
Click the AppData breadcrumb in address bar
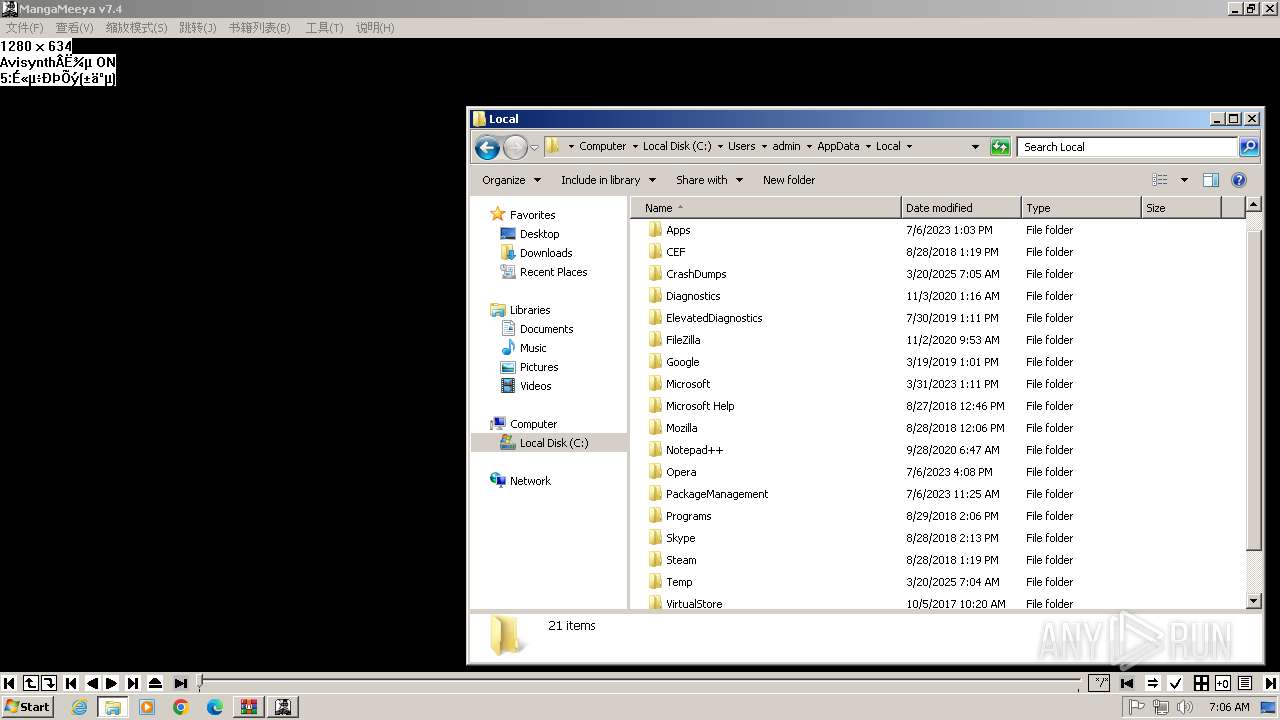point(838,146)
